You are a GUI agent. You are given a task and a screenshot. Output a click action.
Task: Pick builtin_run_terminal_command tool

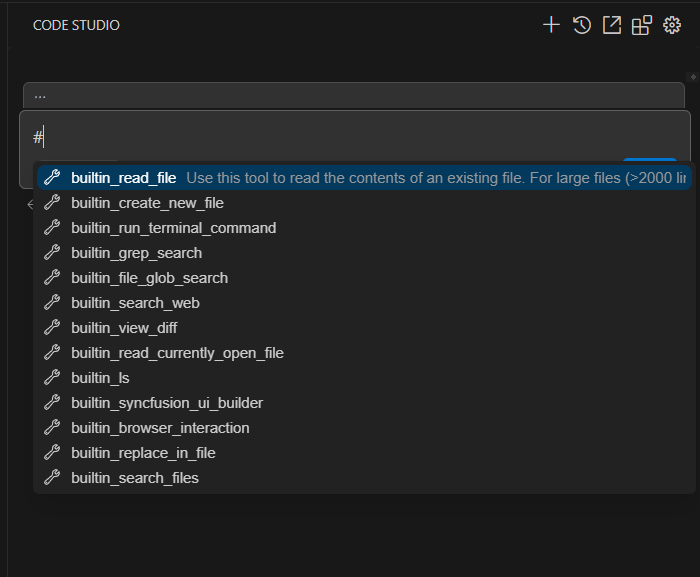coord(173,228)
